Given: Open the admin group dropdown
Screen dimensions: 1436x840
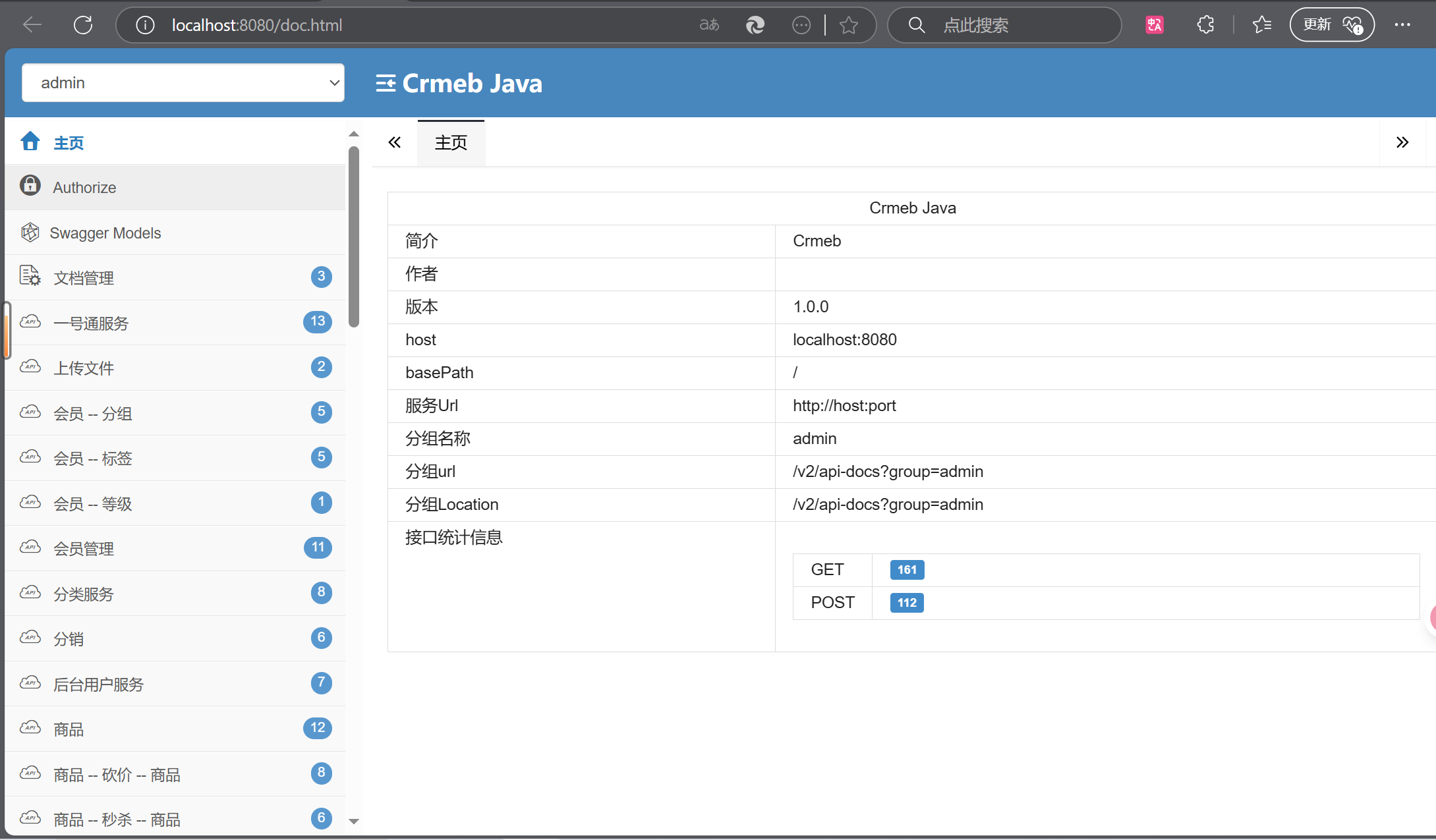Looking at the screenshot, I should pos(183,83).
